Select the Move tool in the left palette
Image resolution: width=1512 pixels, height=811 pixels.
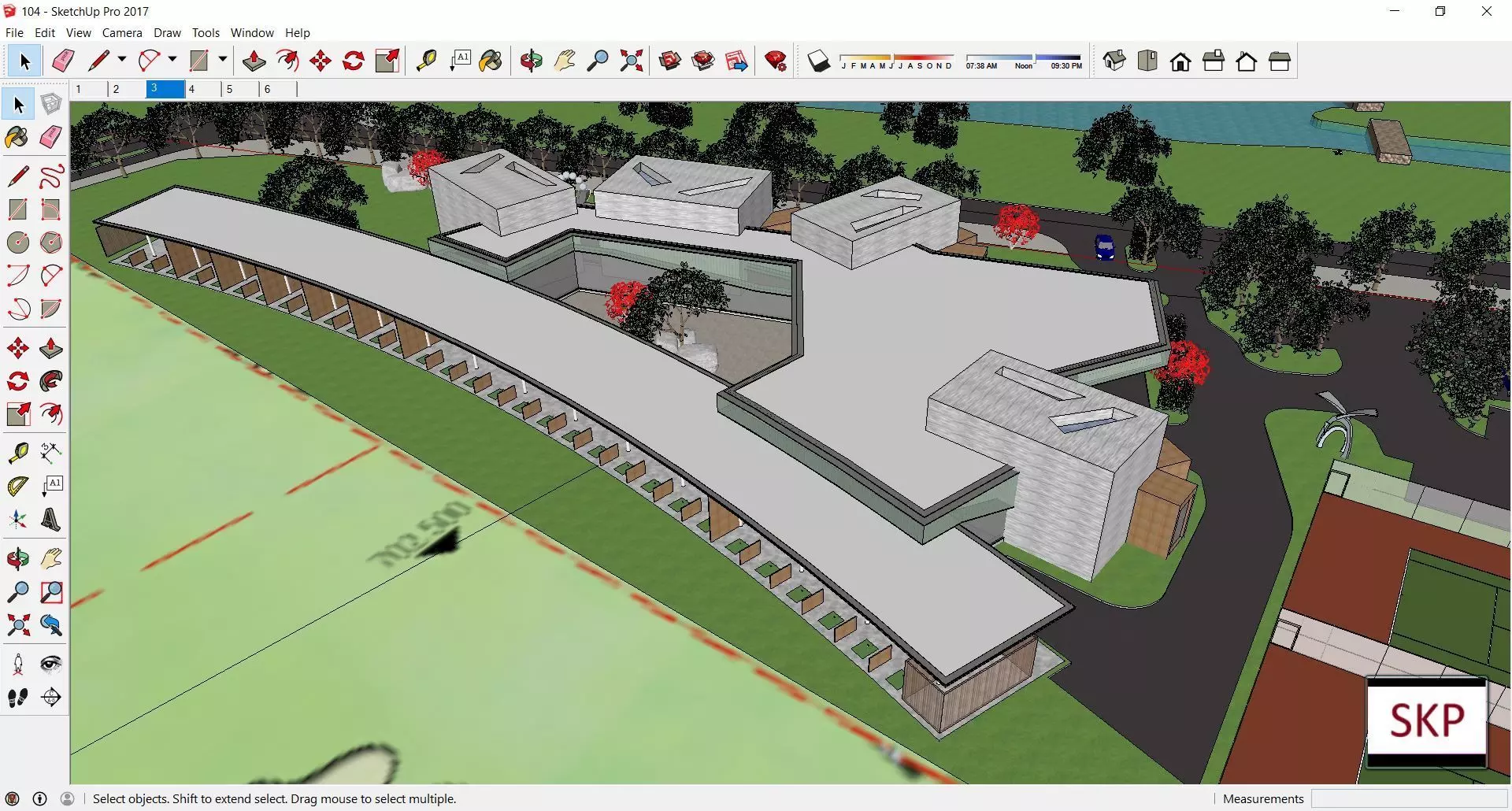(x=18, y=348)
